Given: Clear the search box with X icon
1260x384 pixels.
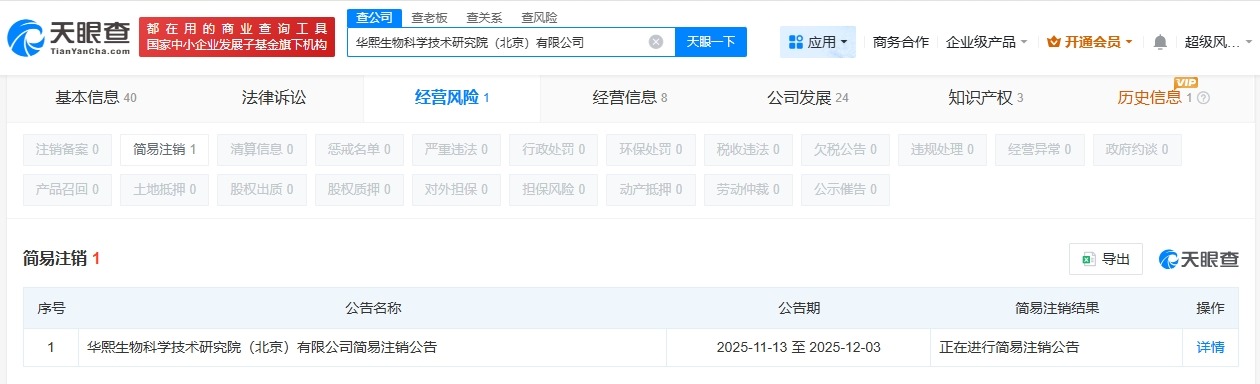Looking at the screenshot, I should pyautogui.click(x=656, y=42).
